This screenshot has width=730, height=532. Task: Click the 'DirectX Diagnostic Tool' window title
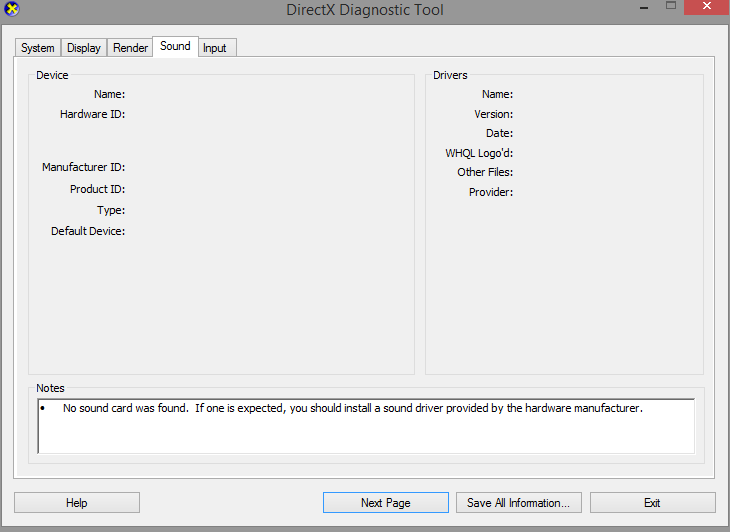click(365, 10)
